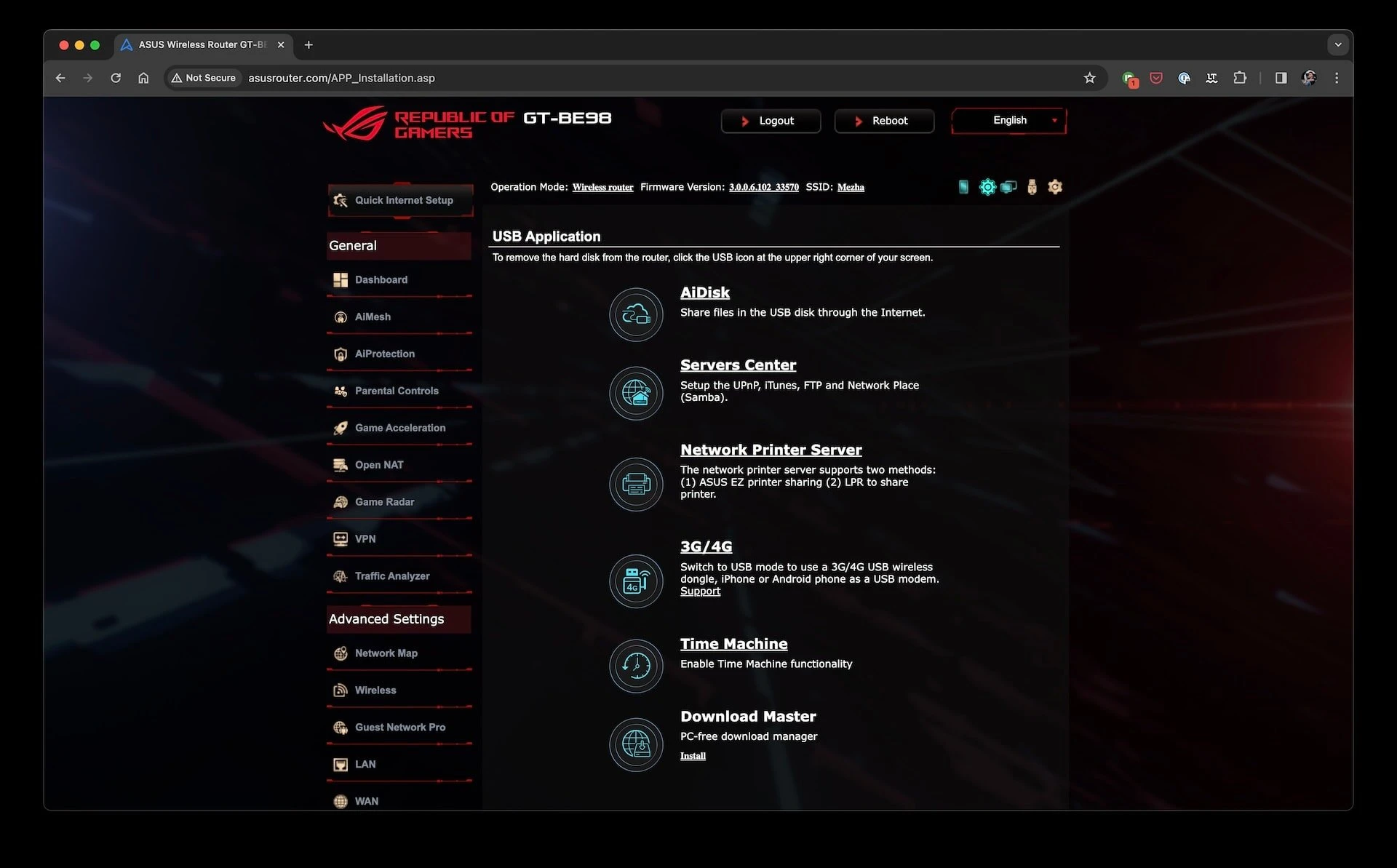
Task: Open the AiDisk link
Action: coord(704,292)
